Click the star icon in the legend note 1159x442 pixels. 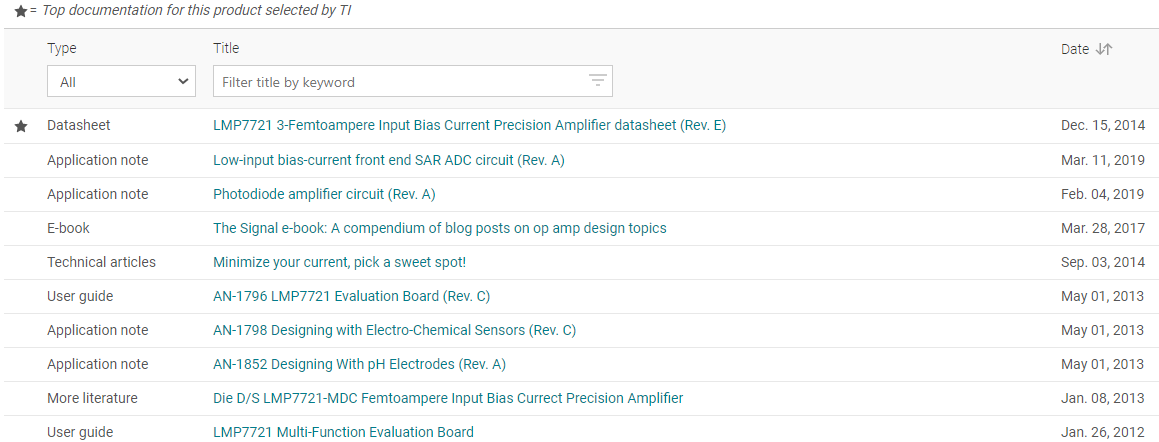(20, 11)
